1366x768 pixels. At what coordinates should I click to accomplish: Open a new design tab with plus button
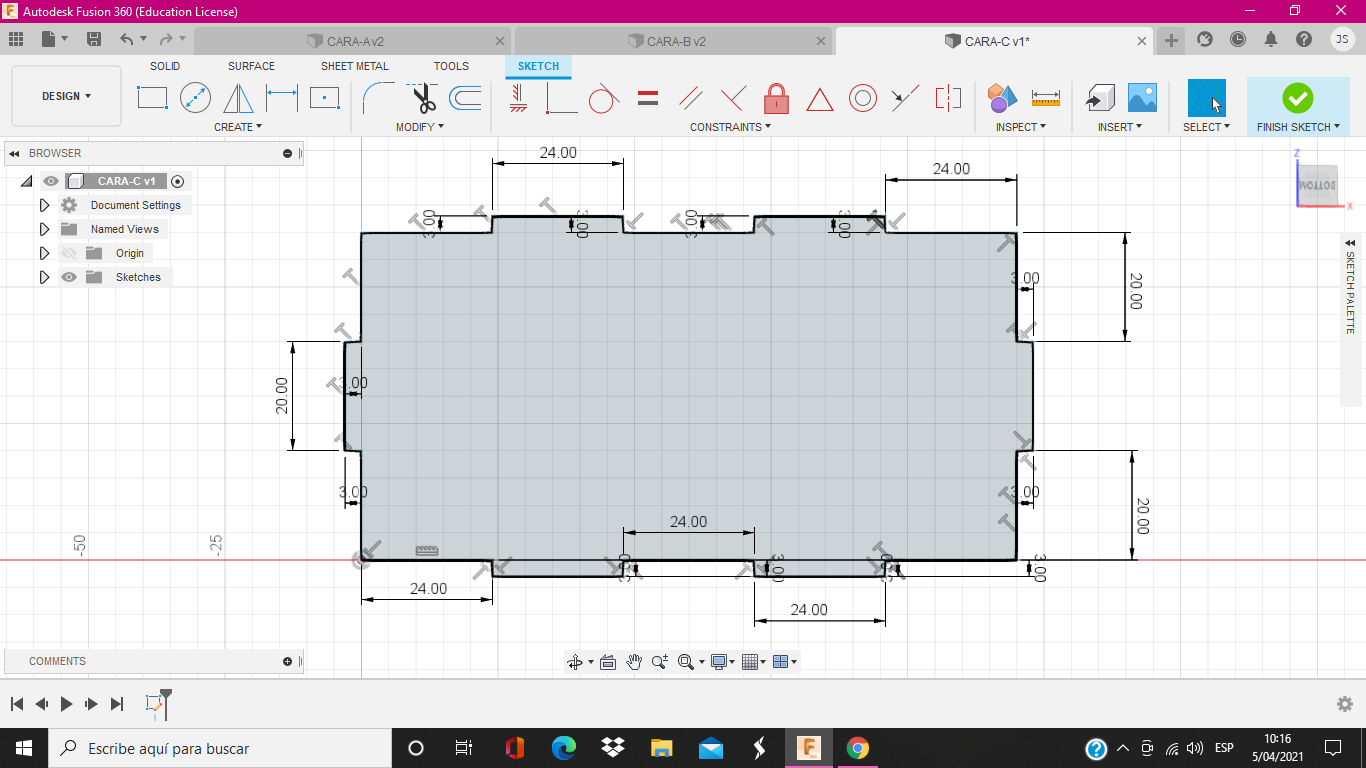1171,40
